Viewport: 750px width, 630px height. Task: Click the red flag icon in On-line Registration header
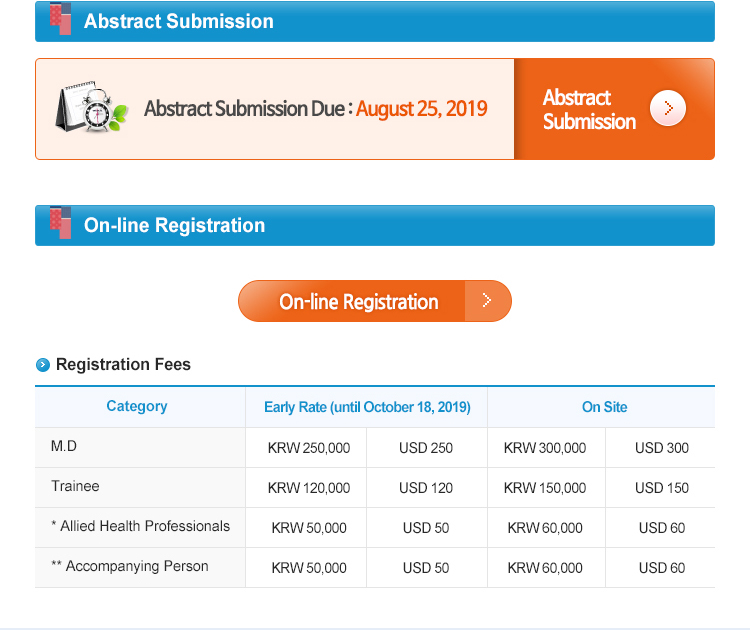61,222
